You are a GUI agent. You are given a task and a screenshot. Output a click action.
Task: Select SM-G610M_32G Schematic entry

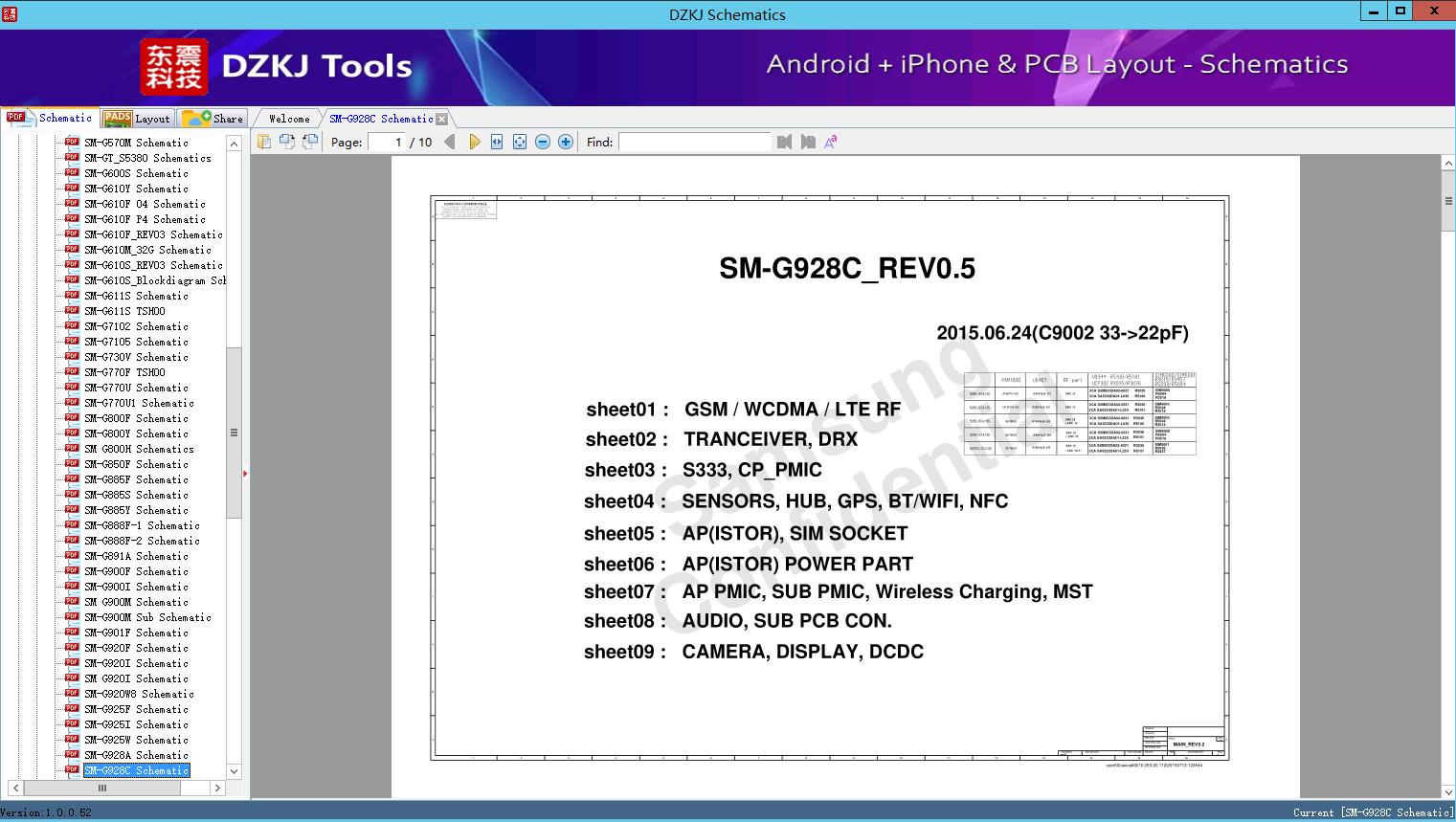[147, 250]
